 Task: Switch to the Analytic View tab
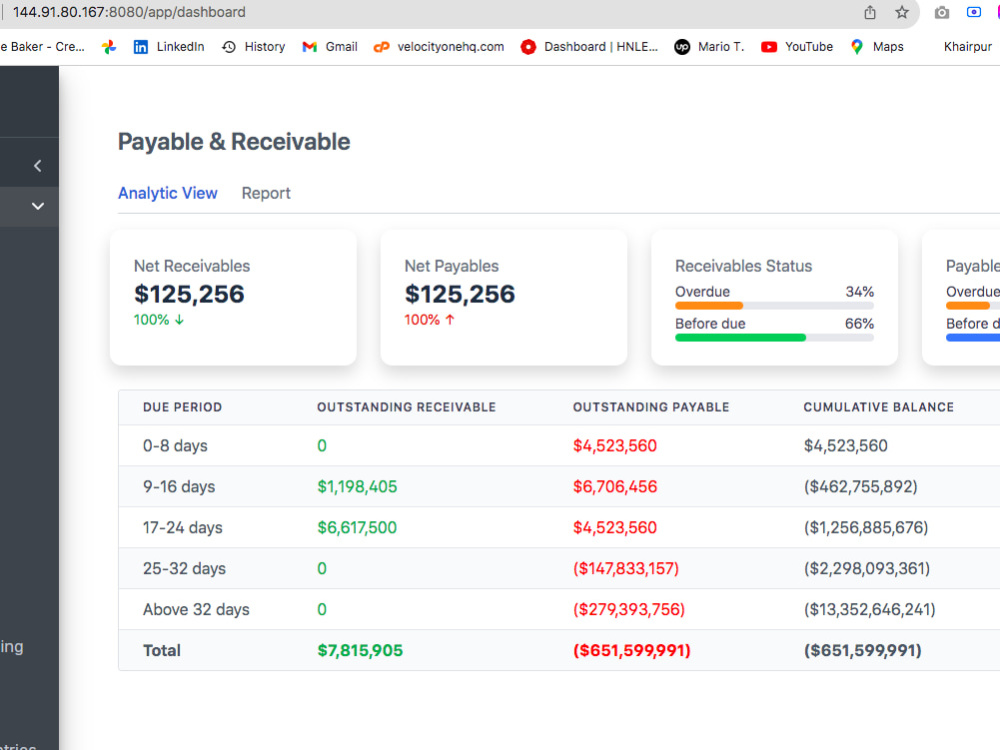click(x=168, y=193)
